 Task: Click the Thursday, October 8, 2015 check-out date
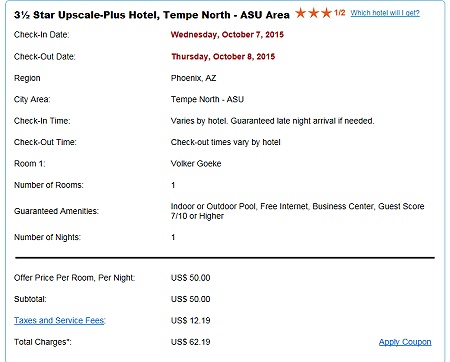click(x=223, y=56)
